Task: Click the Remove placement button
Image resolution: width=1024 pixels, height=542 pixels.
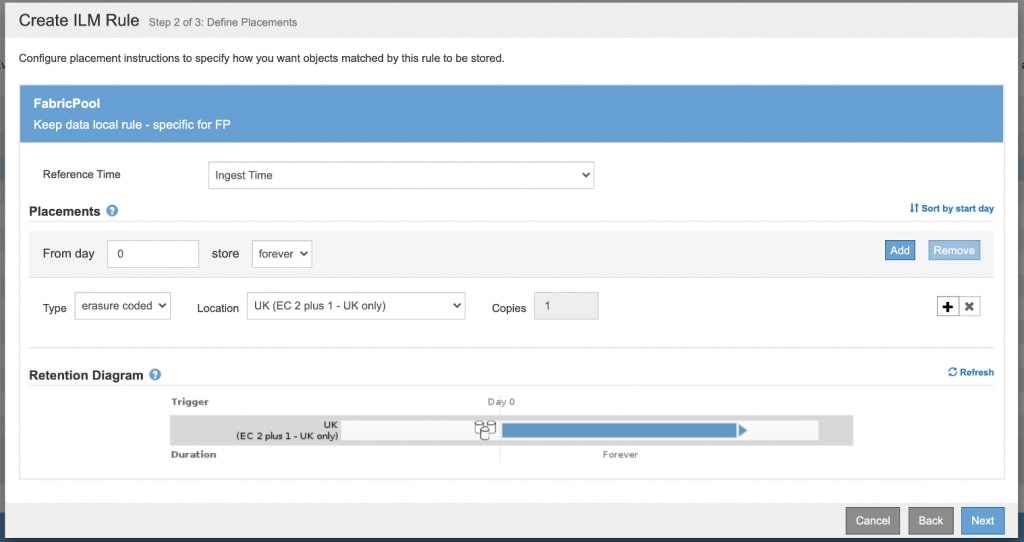Action: [x=953, y=250]
